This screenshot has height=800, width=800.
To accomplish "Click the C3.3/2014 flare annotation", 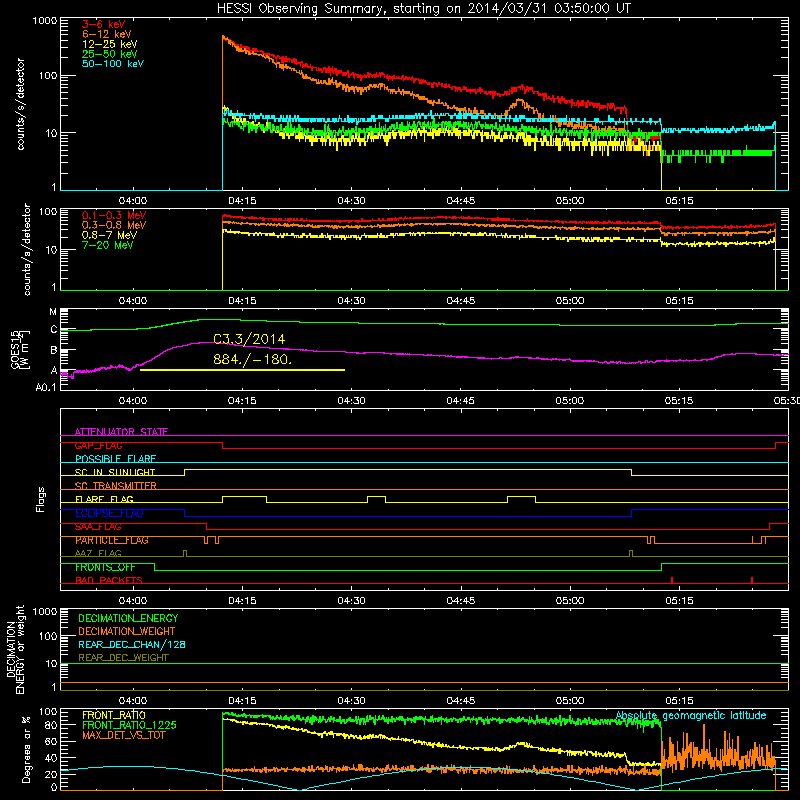I will 249,339.
